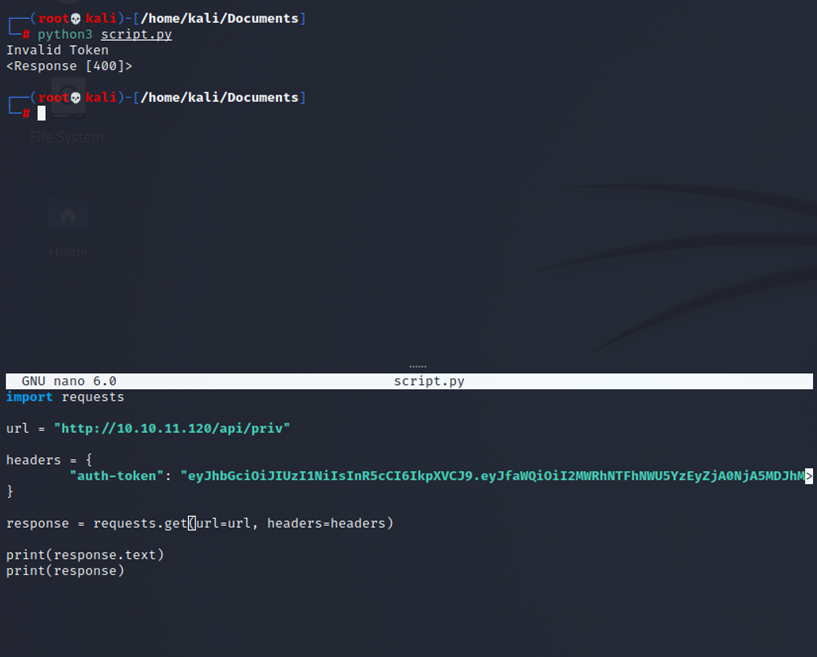Click 'root' in the first terminal prompt
The width and height of the screenshot is (817, 657).
(53, 19)
